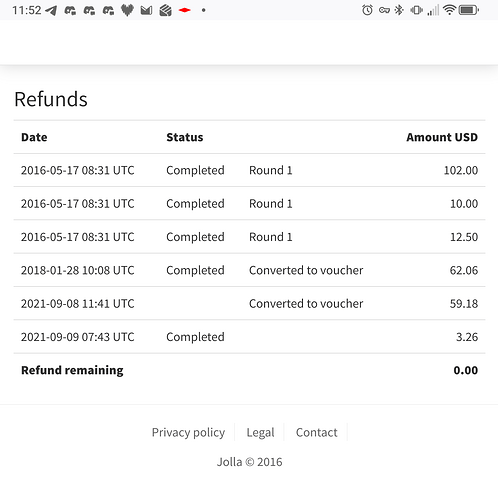Click Completed in the 102.00 row
498x500 pixels.
tap(195, 170)
